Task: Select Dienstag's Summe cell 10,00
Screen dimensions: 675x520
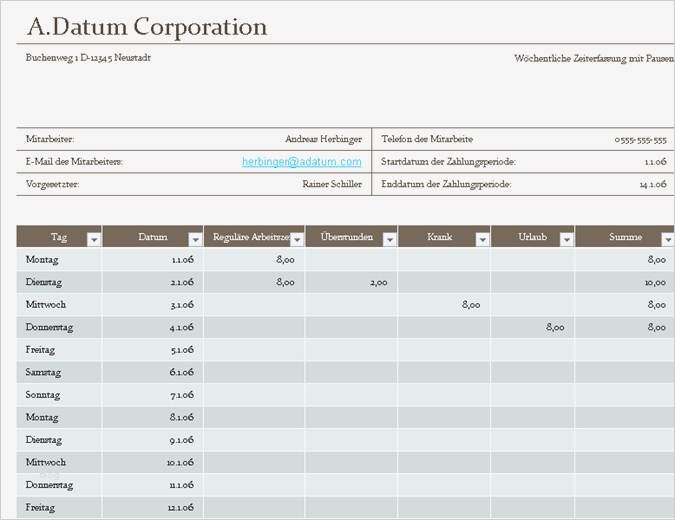Action: pyautogui.click(x=655, y=283)
